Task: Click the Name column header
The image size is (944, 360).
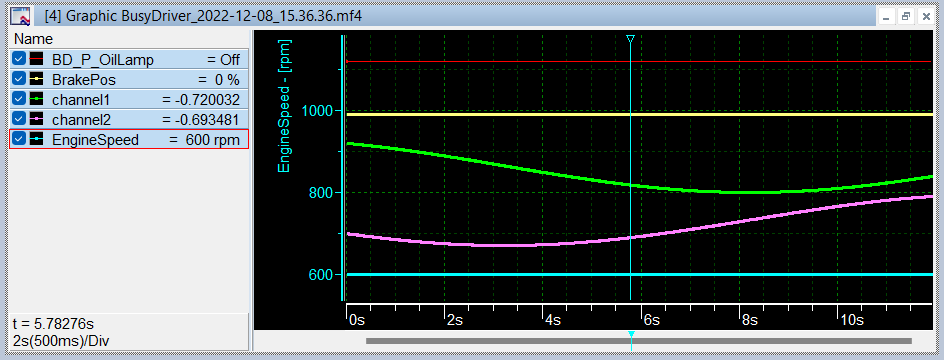Action: tap(33, 39)
